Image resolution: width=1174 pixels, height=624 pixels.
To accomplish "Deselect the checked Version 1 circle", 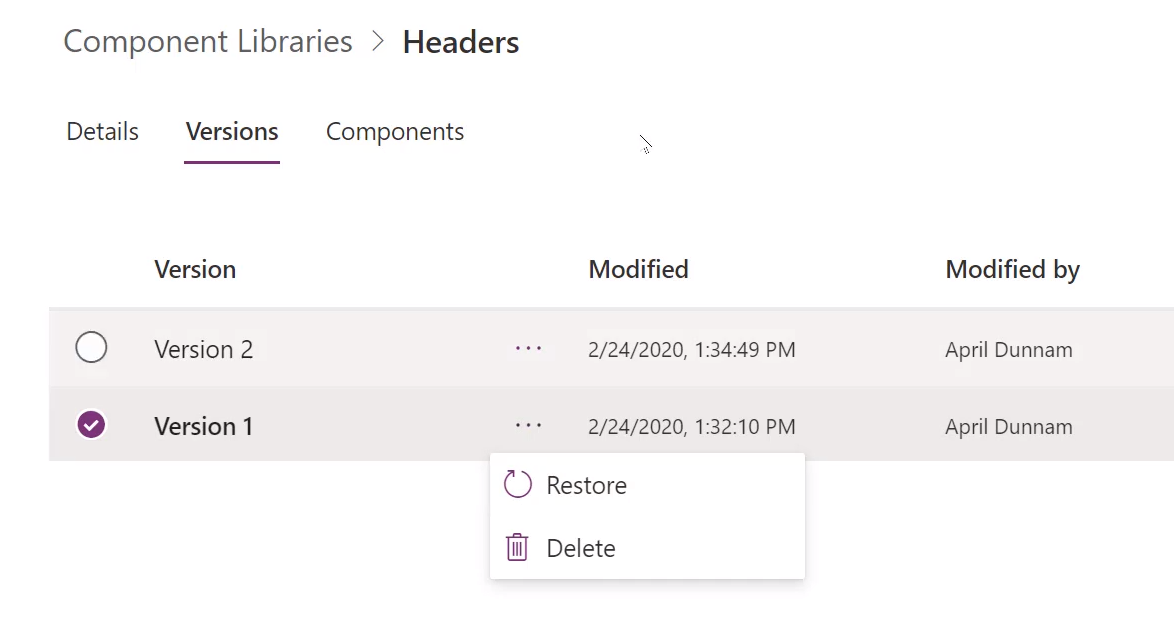I will (91, 425).
